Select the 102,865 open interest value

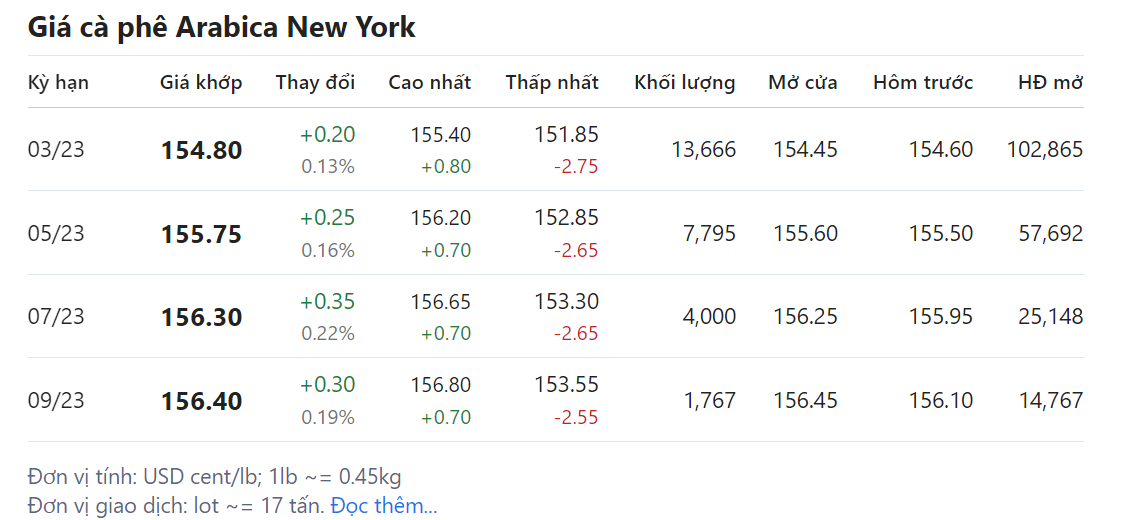1045,150
